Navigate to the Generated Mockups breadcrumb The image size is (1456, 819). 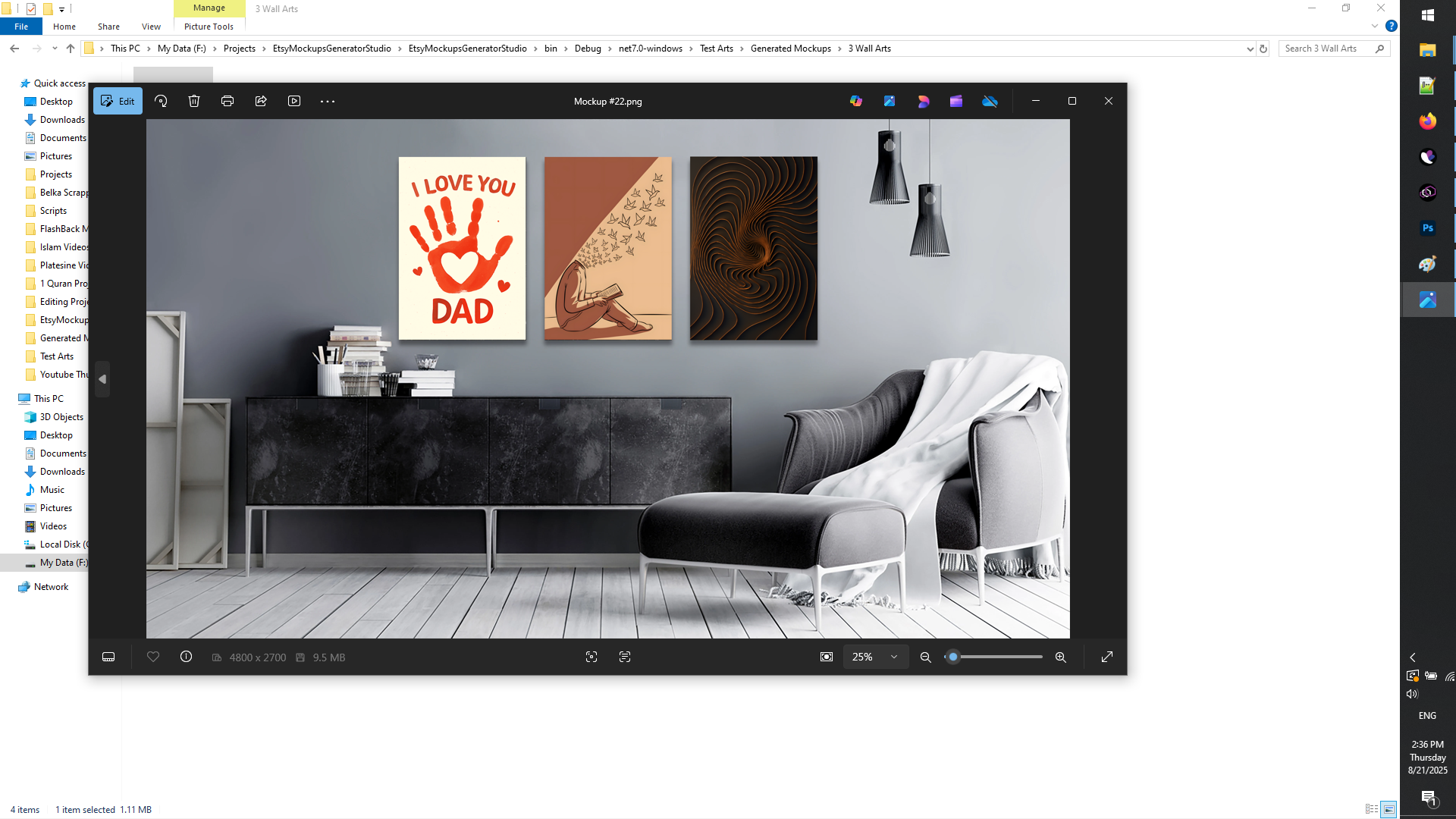(790, 48)
